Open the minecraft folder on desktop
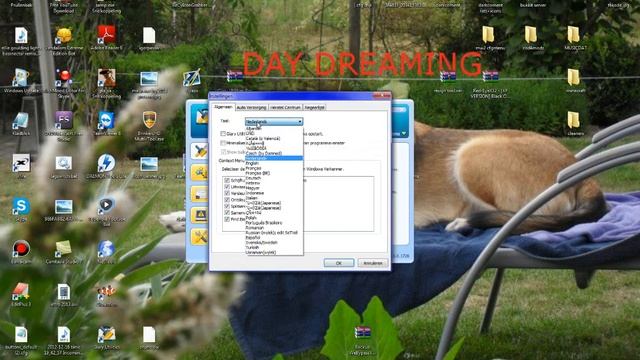640x360 pixels. (x=574, y=78)
